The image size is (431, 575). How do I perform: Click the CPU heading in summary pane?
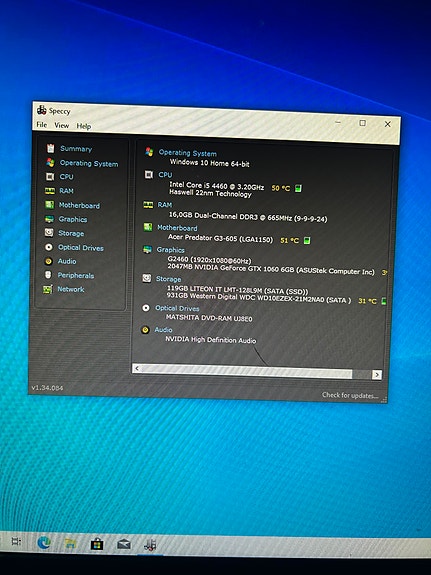click(x=165, y=175)
